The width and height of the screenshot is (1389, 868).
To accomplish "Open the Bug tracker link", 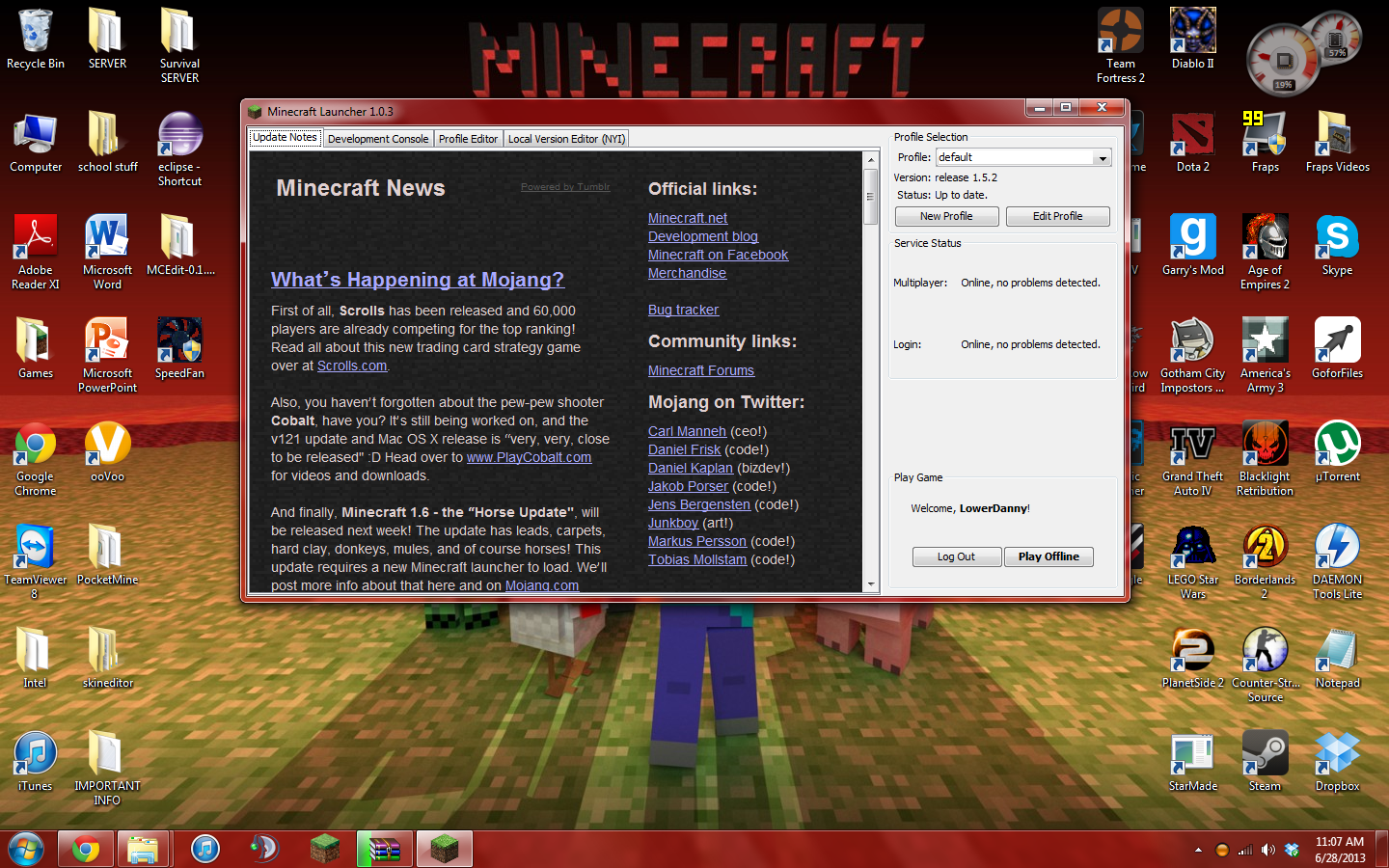I will pyautogui.click(x=683, y=310).
